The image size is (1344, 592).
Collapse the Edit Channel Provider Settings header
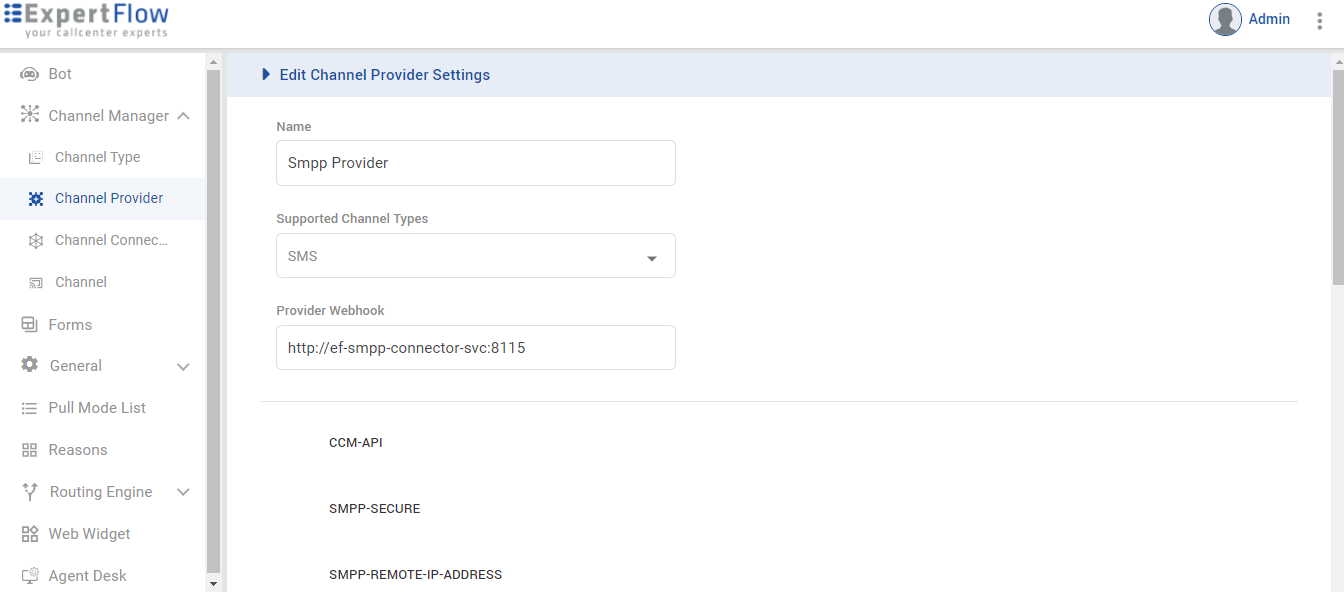[265, 74]
